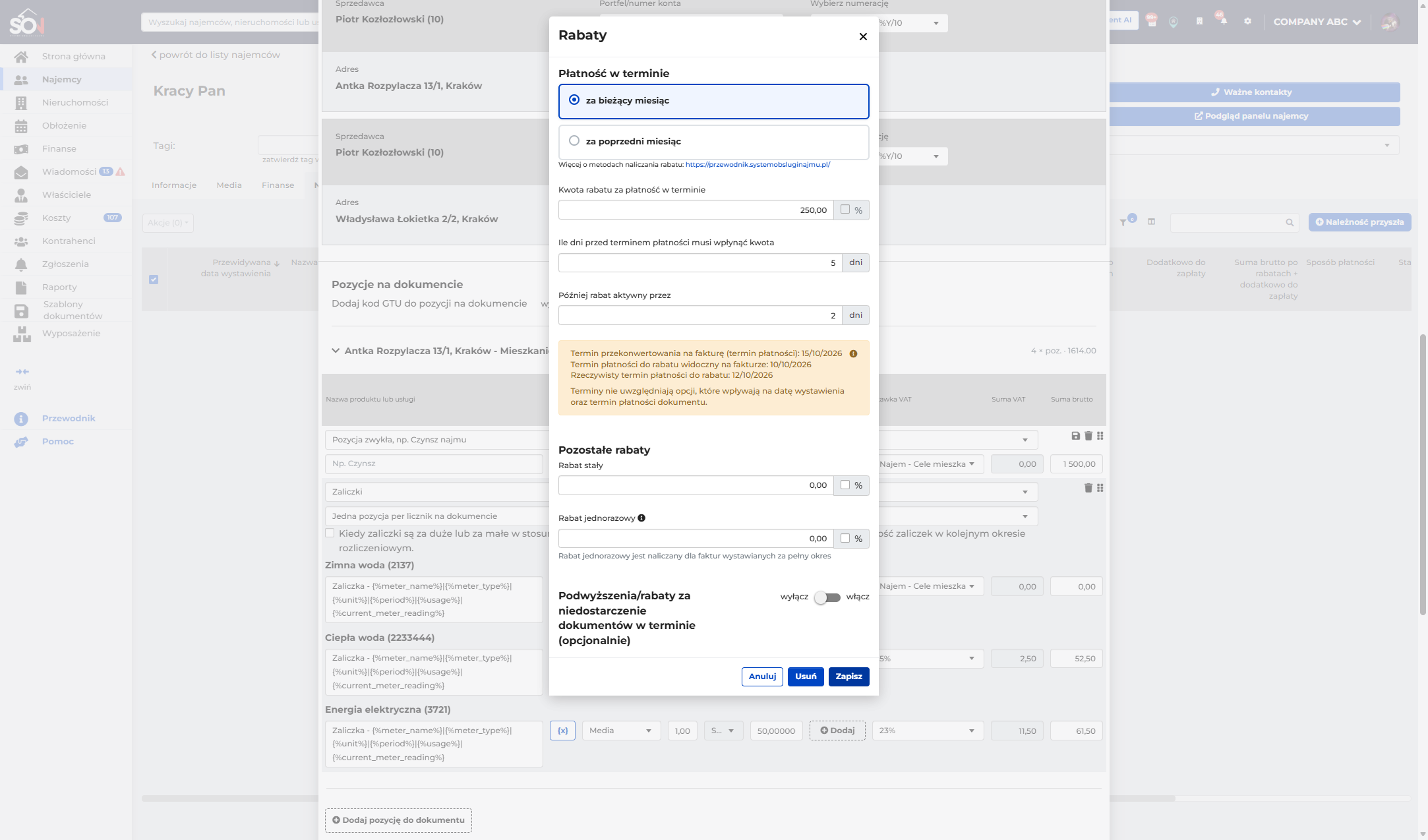Switch to Finanse tab
The width and height of the screenshot is (1428, 840).
[278, 185]
